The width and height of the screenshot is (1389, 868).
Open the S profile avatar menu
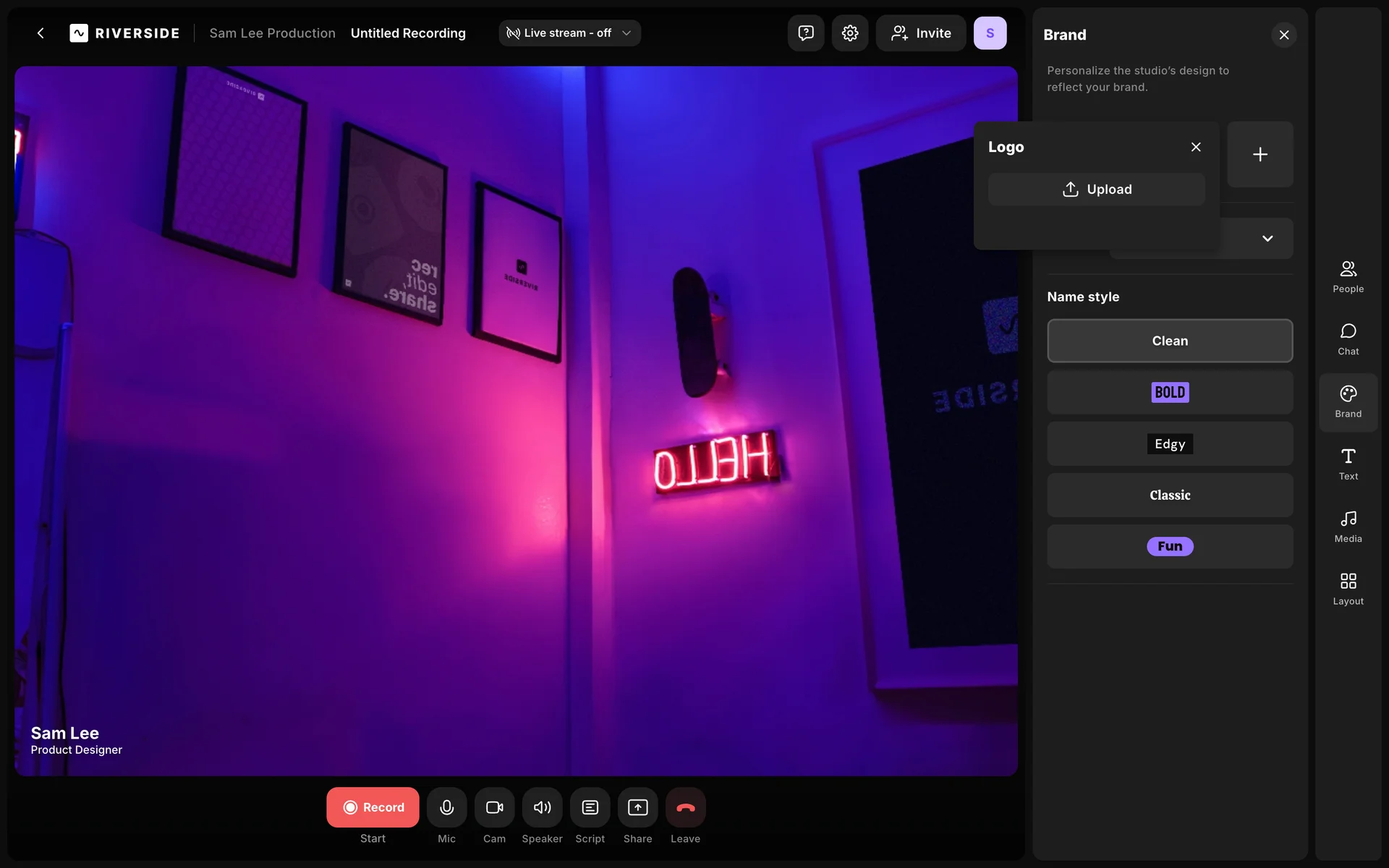pyautogui.click(x=990, y=33)
